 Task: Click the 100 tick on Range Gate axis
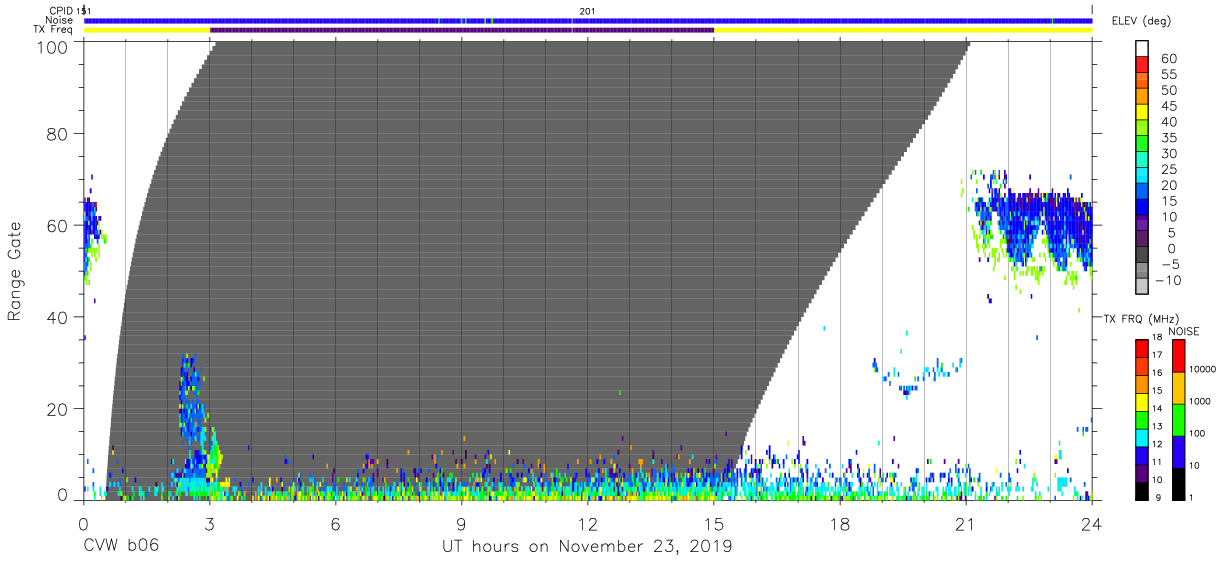(x=52, y=47)
